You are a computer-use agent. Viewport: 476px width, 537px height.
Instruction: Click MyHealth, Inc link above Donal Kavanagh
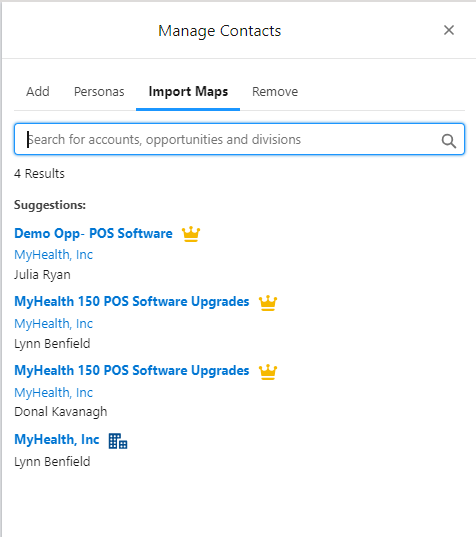pos(53,392)
